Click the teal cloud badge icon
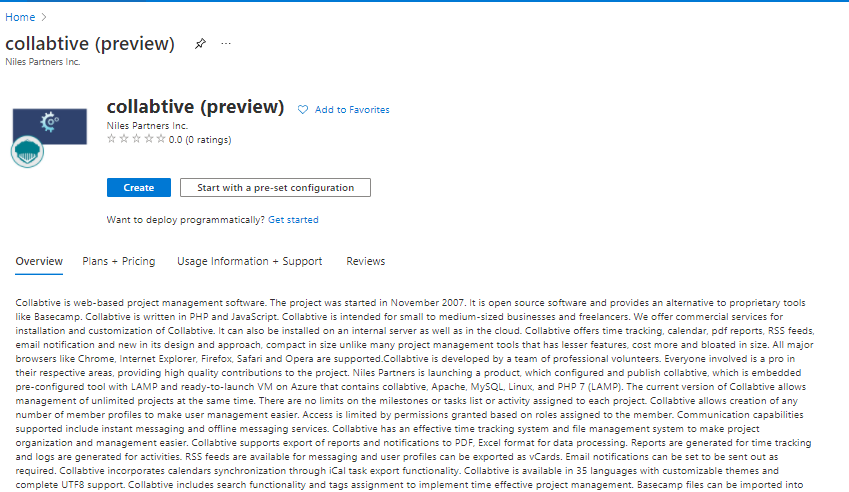Screen dimensions: 849x492 tap(27, 151)
